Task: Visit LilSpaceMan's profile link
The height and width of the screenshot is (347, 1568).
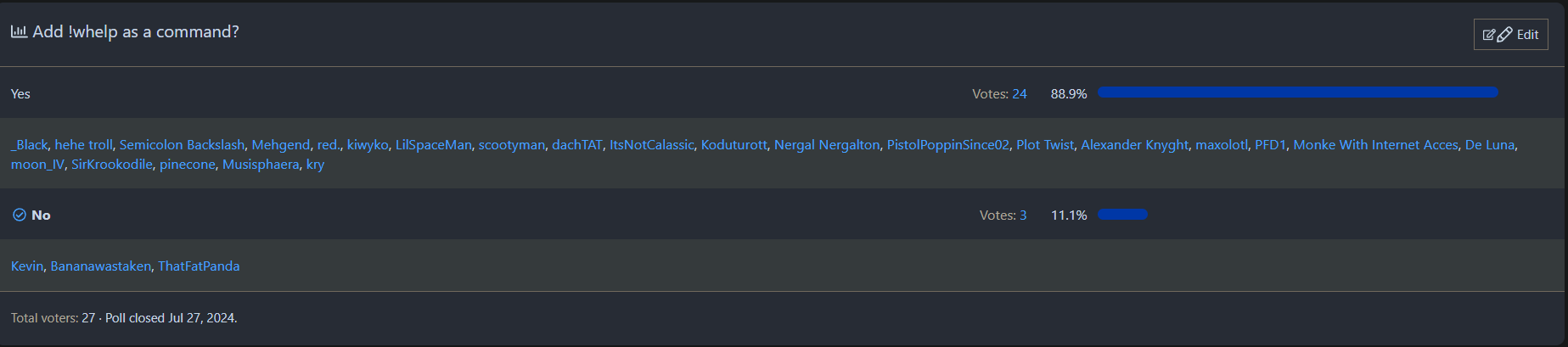Action: click(x=433, y=145)
